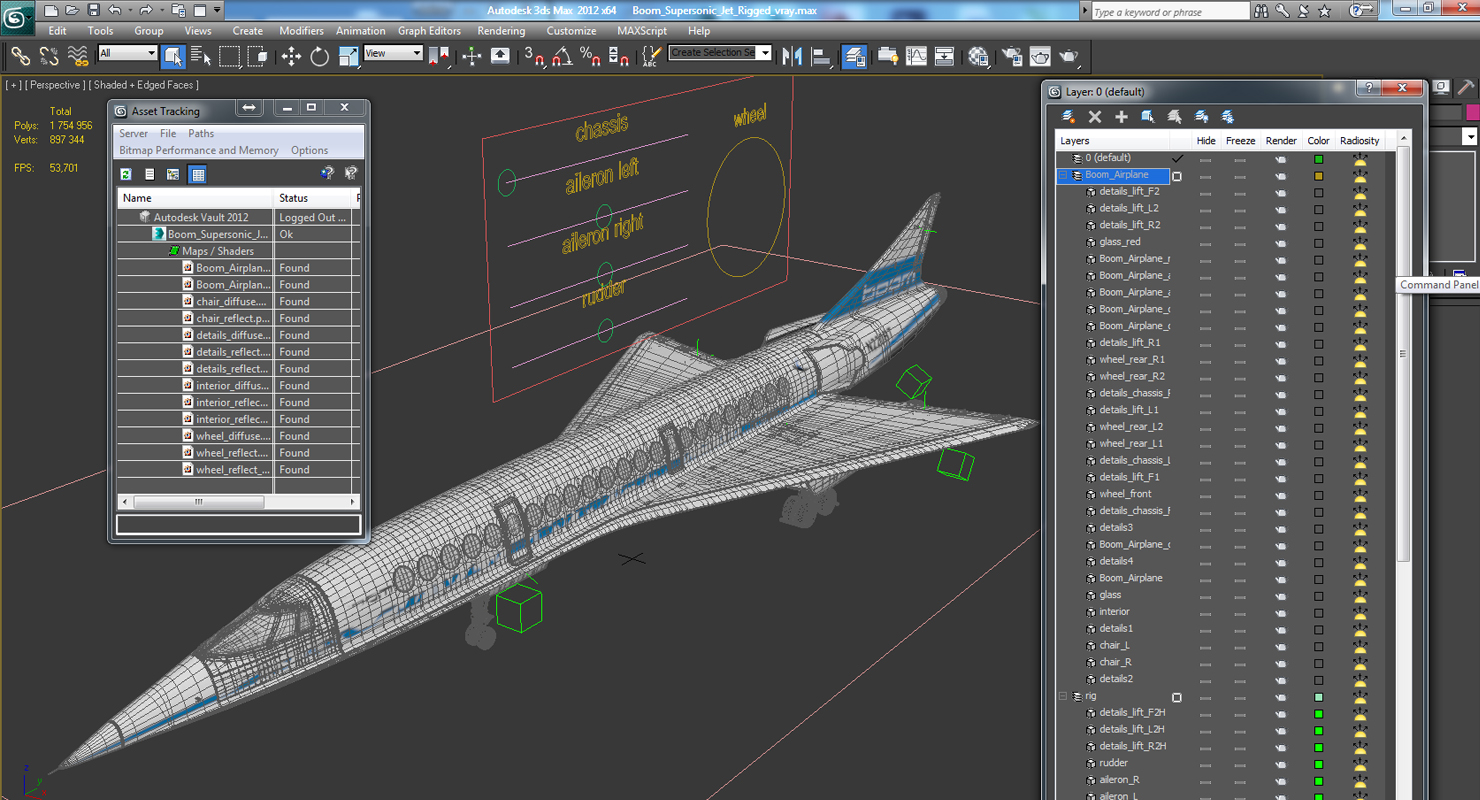Toggle Angle Snap in main toolbar
This screenshot has height=800, width=1480.
point(562,56)
